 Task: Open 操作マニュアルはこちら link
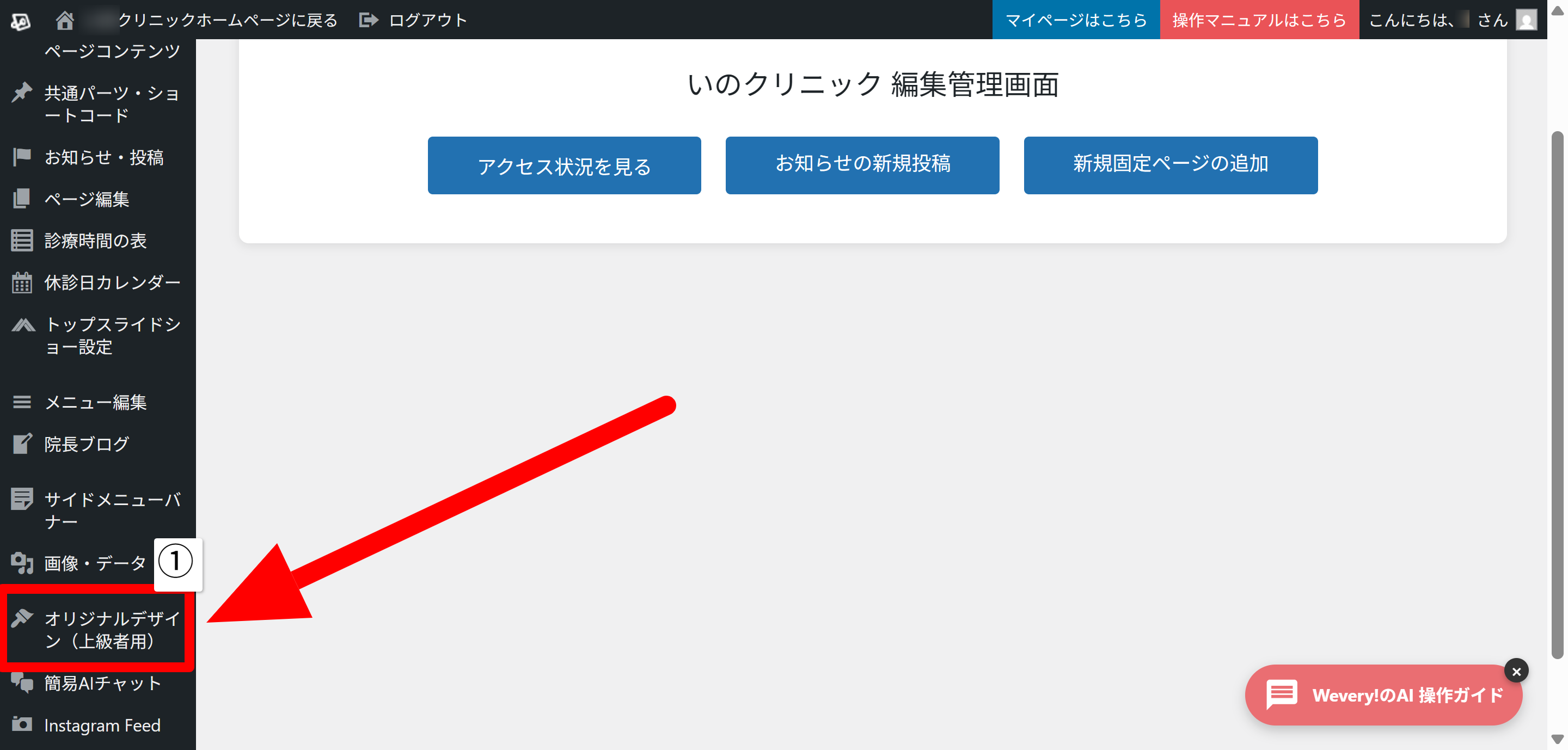coord(1259,20)
